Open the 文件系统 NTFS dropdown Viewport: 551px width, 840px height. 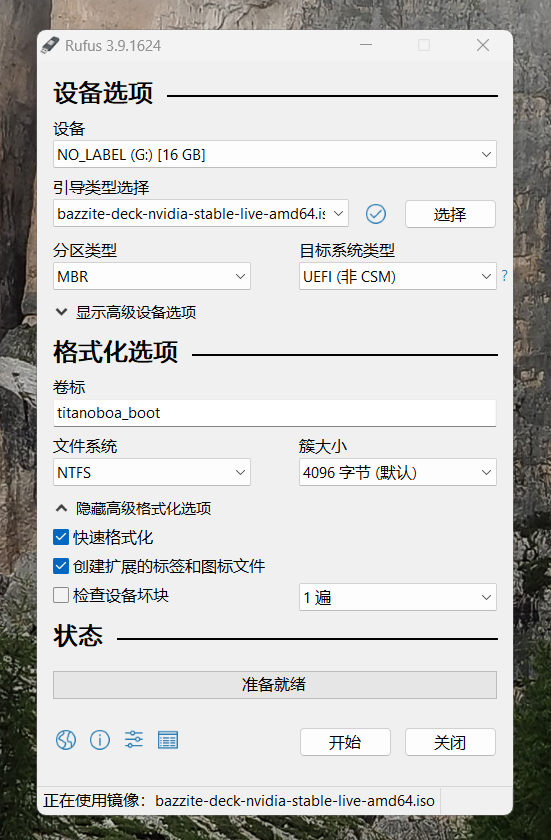pos(152,472)
